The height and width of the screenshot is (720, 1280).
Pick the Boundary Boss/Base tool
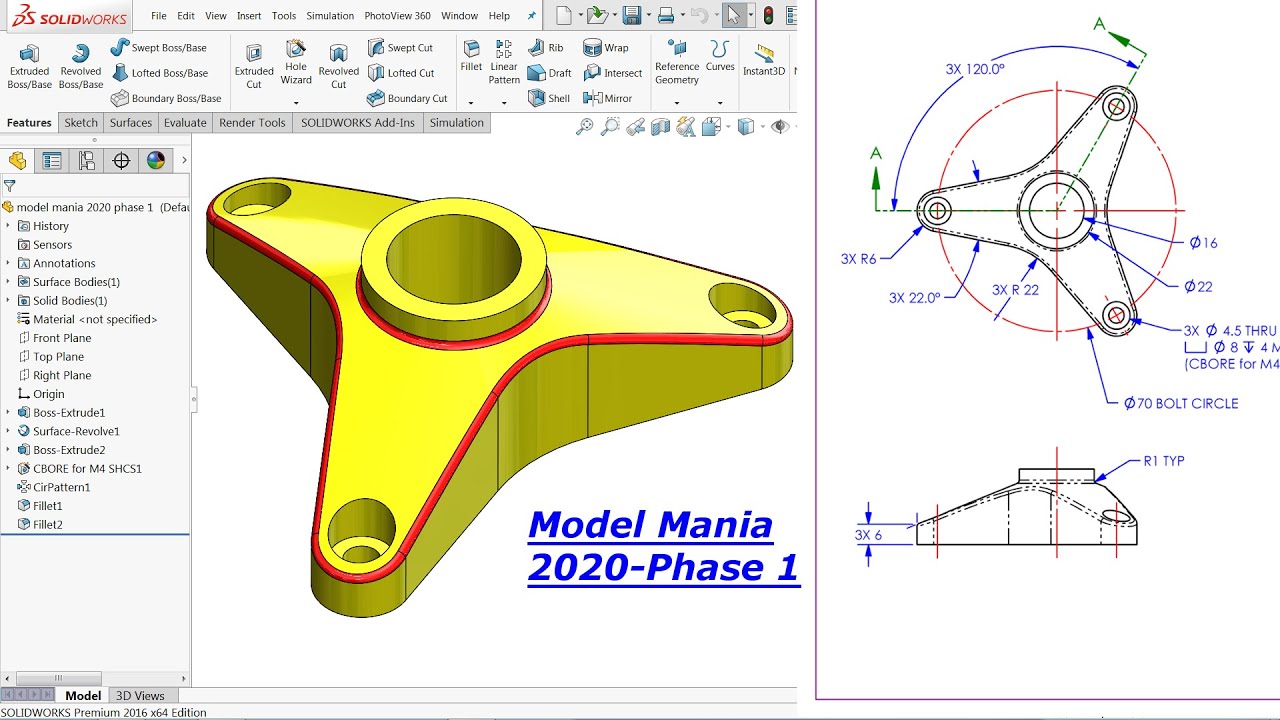pos(166,98)
